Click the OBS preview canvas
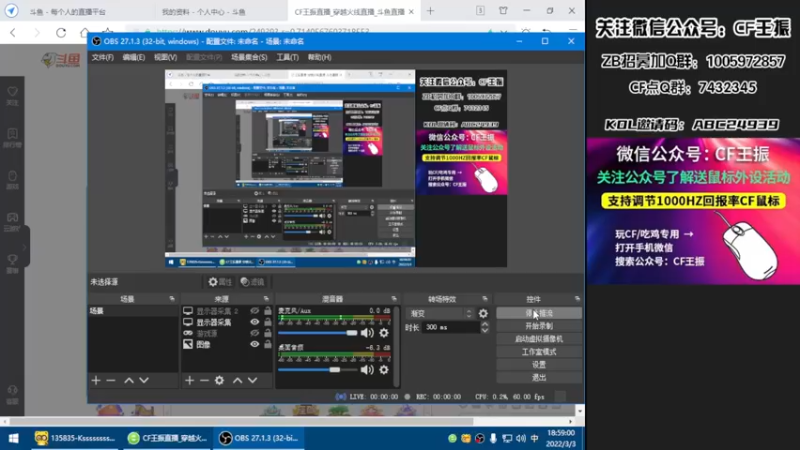Viewport: 800px width, 450px height. coord(336,168)
